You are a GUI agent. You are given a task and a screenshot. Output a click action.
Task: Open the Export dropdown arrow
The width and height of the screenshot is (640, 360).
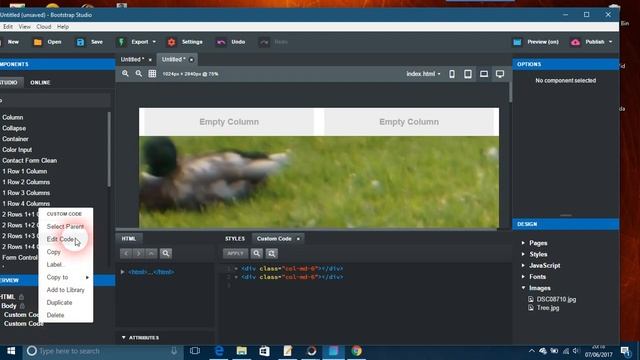coord(154,42)
